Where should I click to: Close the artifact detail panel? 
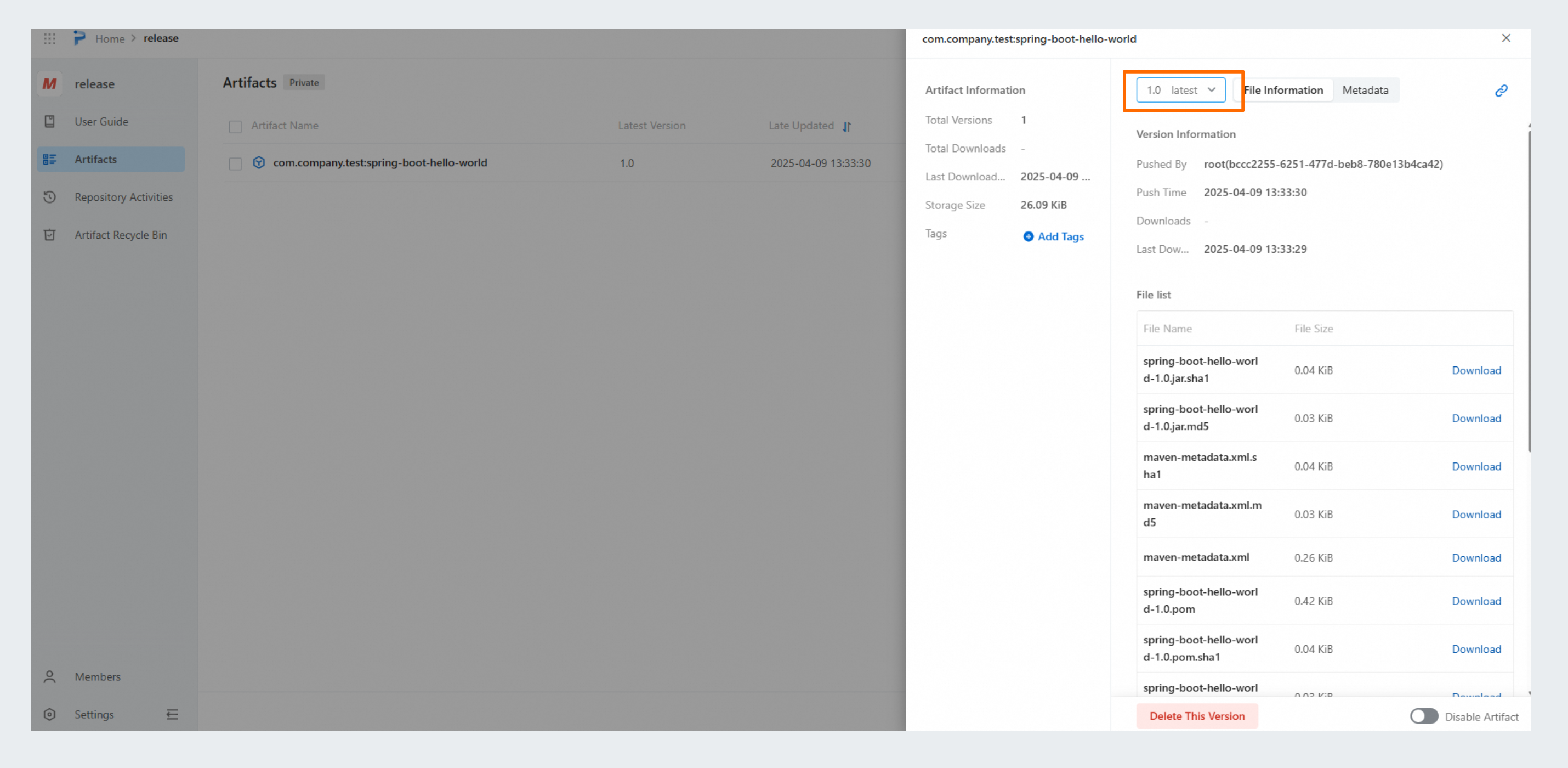coord(1506,38)
